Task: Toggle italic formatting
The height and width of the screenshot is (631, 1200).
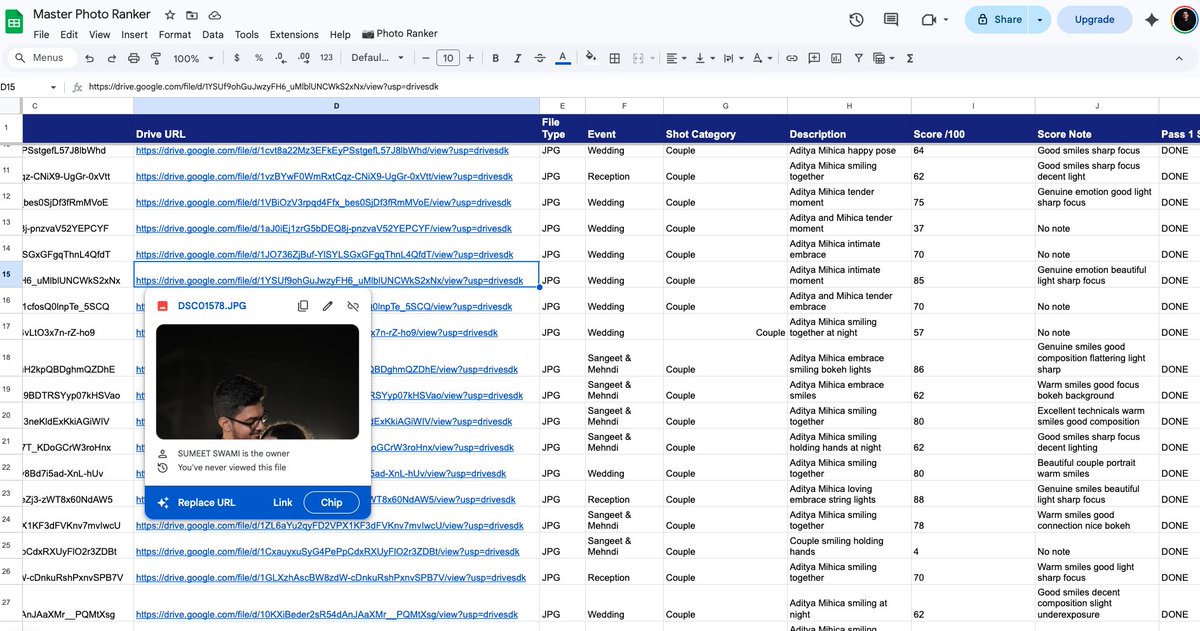Action: (x=517, y=58)
